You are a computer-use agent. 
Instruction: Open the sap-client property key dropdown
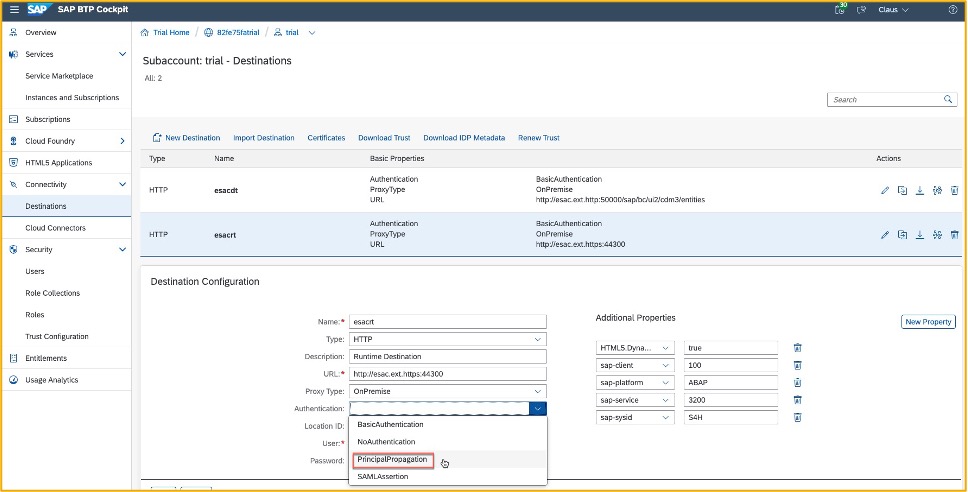(666, 365)
